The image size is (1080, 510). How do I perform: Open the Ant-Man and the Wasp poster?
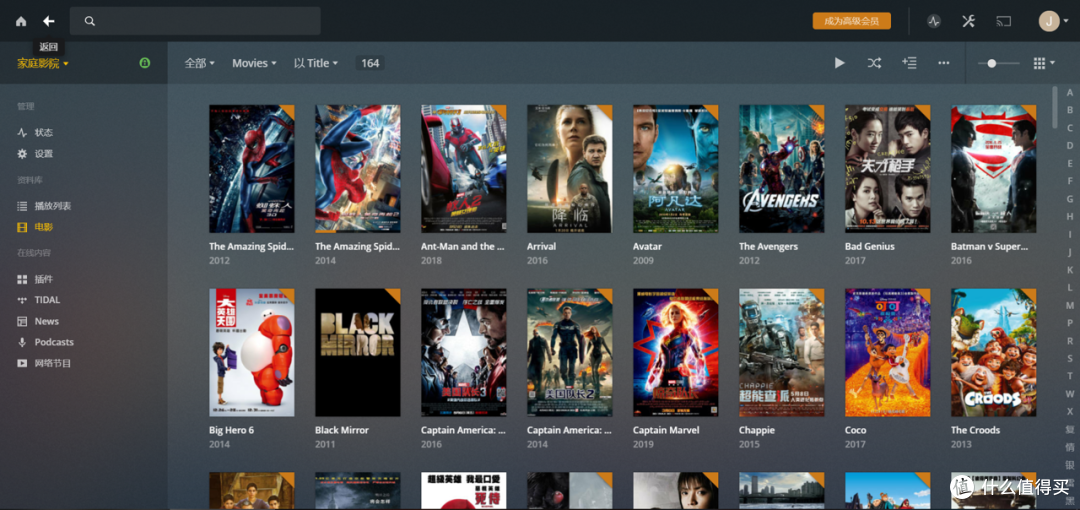tap(464, 169)
